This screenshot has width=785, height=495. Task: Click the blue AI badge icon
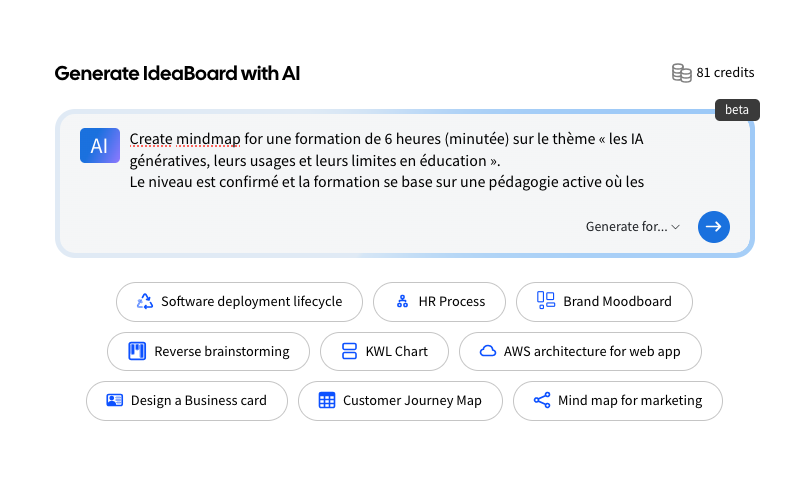(x=99, y=146)
